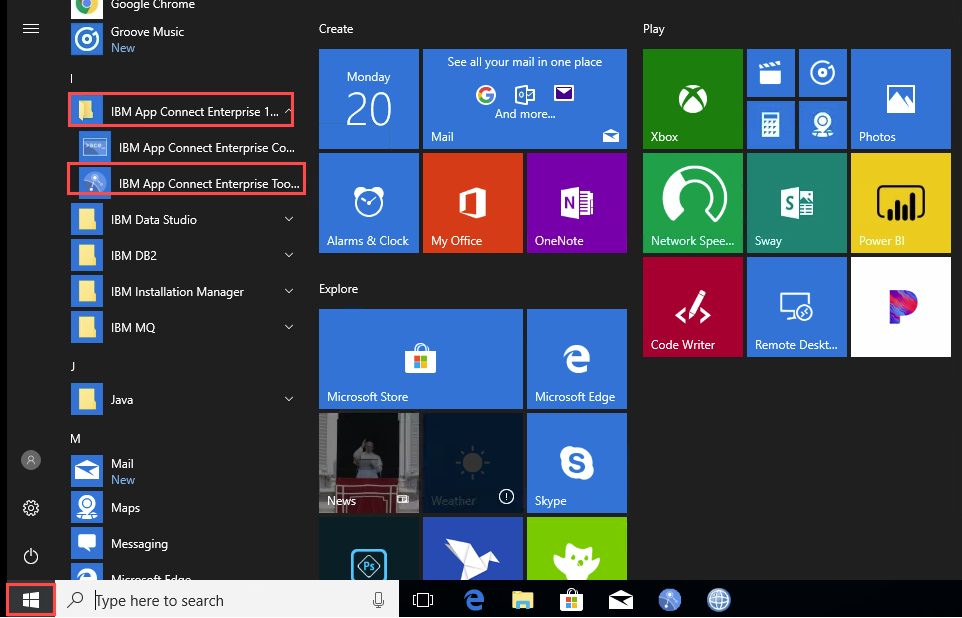Open the Alarms & Clock tile

pyautogui.click(x=369, y=203)
